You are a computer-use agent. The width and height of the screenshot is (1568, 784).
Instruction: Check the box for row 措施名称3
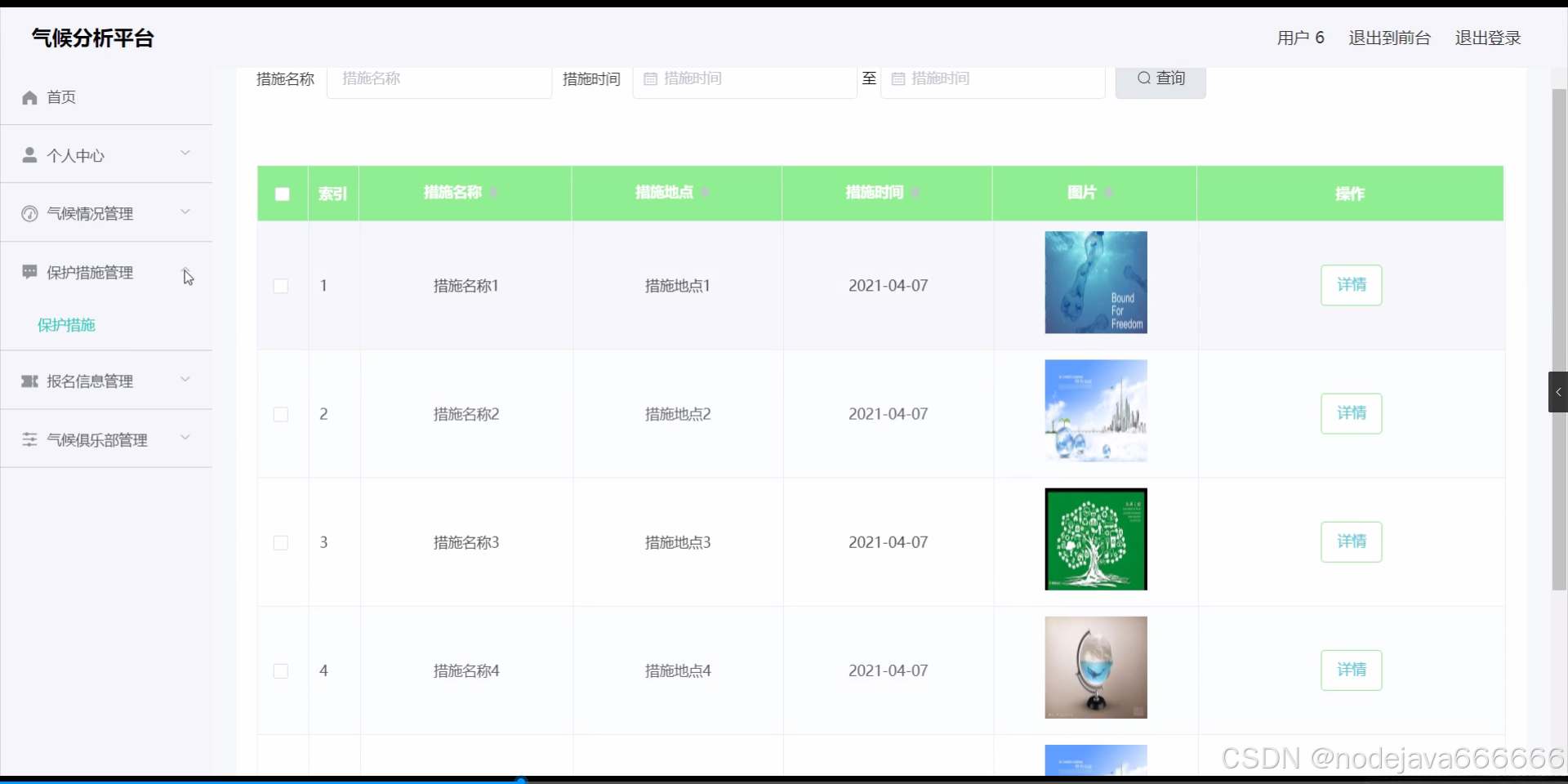coord(281,542)
